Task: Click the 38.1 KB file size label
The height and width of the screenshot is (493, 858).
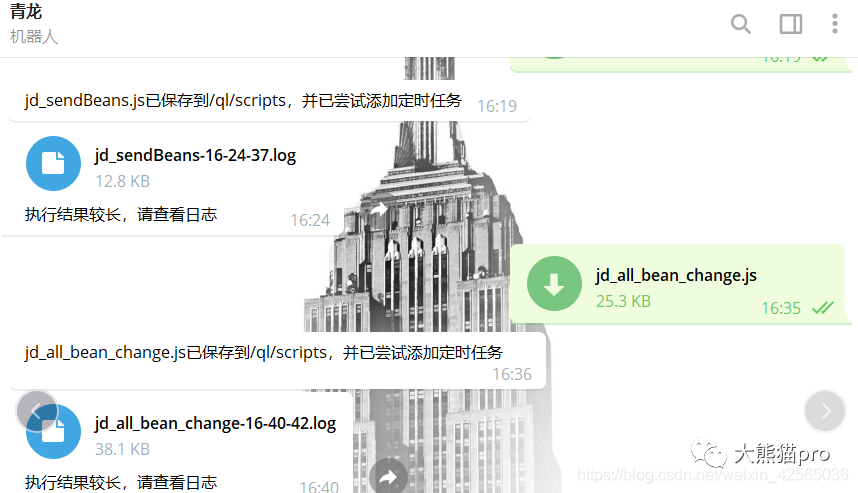Action: pos(123,449)
